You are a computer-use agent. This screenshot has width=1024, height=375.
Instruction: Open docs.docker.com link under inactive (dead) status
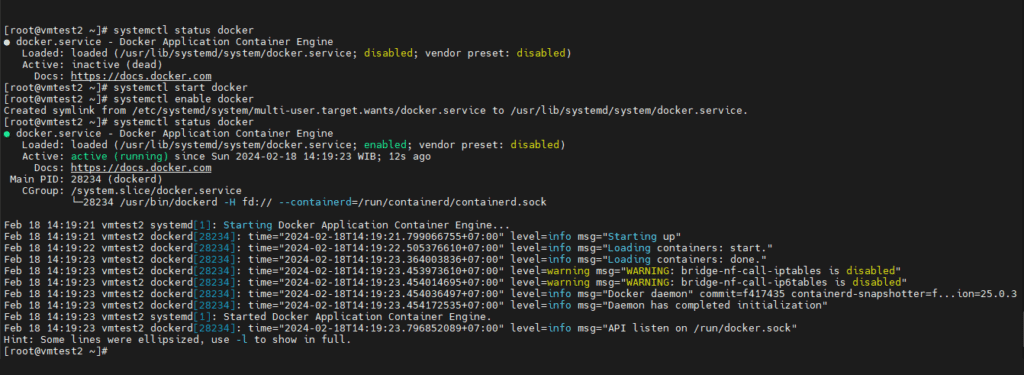[141, 76]
